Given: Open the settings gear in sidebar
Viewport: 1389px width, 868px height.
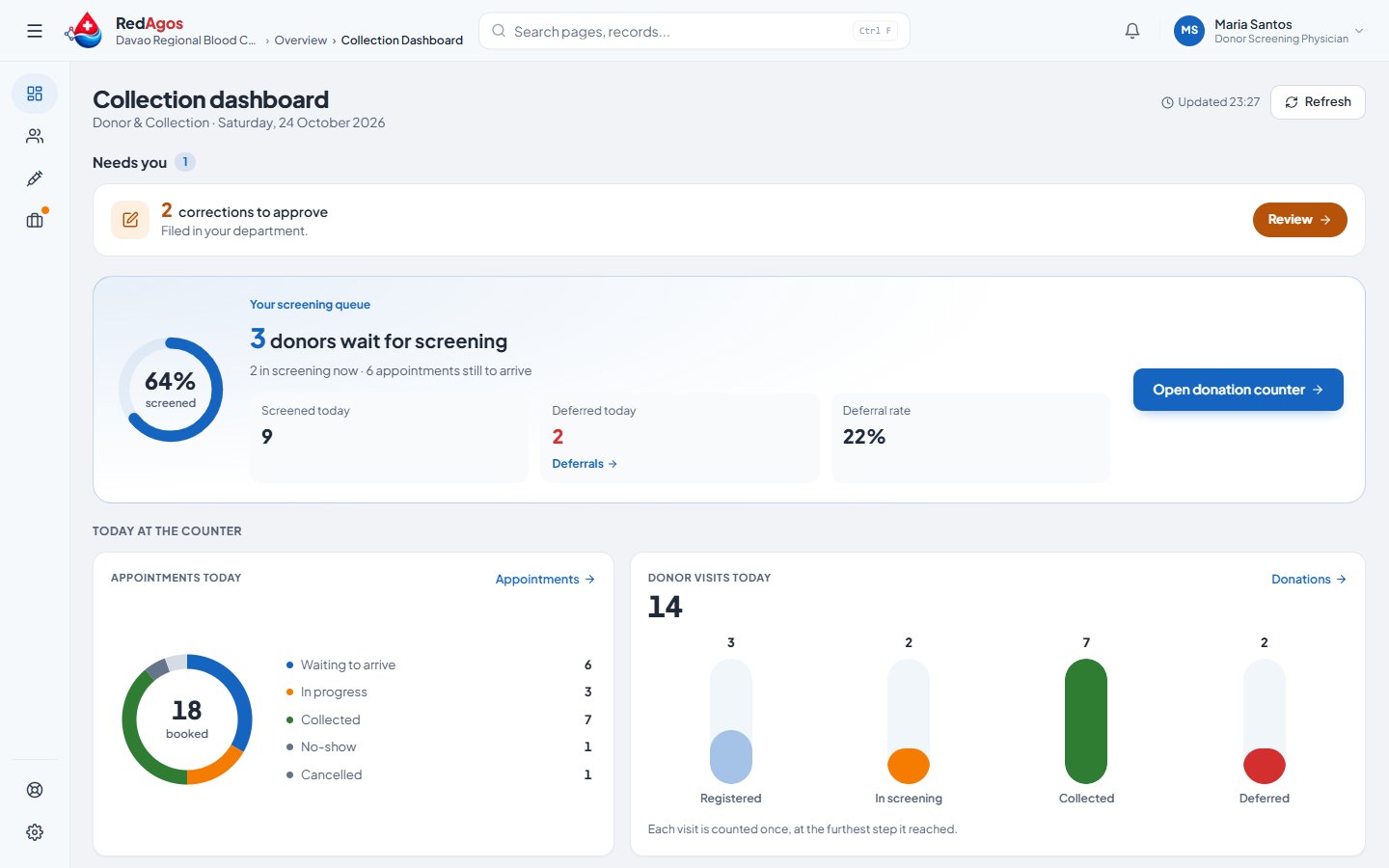Looking at the screenshot, I should (x=35, y=832).
